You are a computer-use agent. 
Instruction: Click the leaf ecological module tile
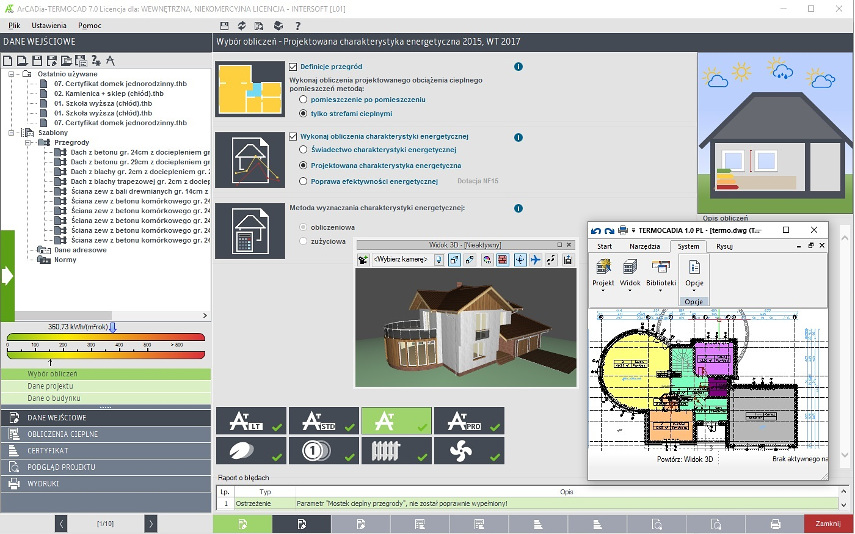[251, 451]
